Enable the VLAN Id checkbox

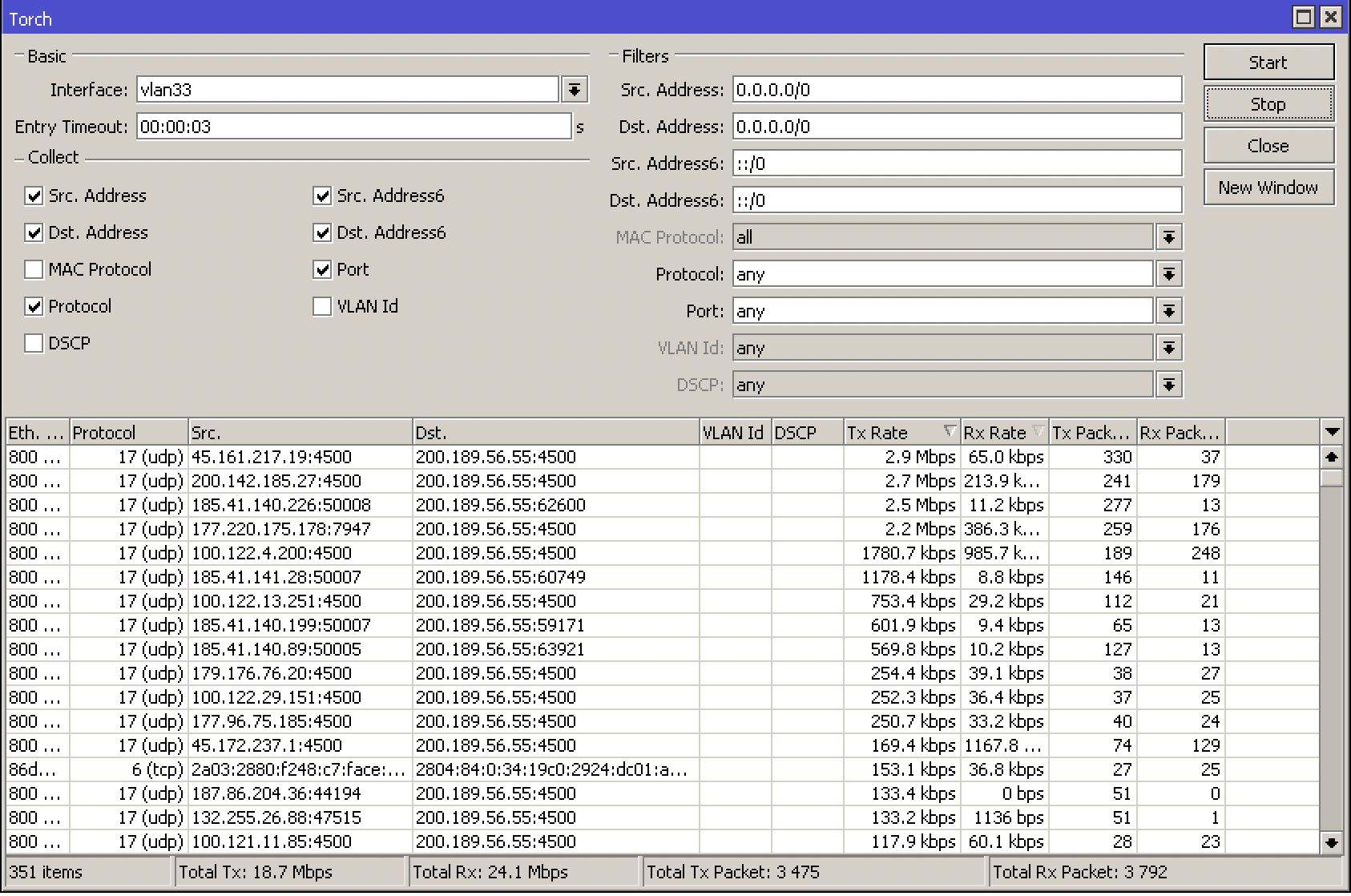pyautogui.click(x=322, y=306)
